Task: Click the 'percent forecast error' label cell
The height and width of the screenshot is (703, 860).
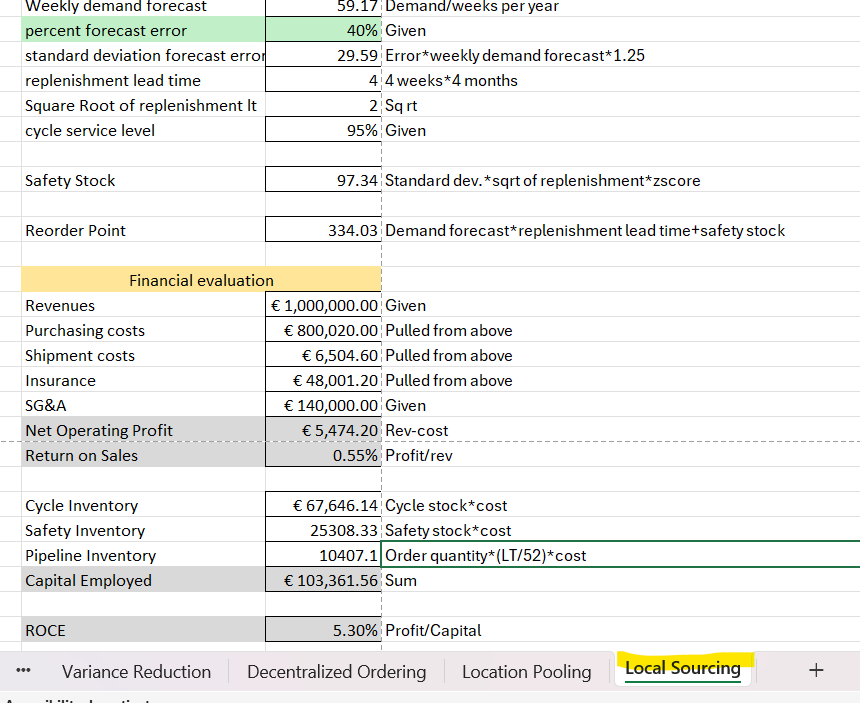Action: [143, 30]
